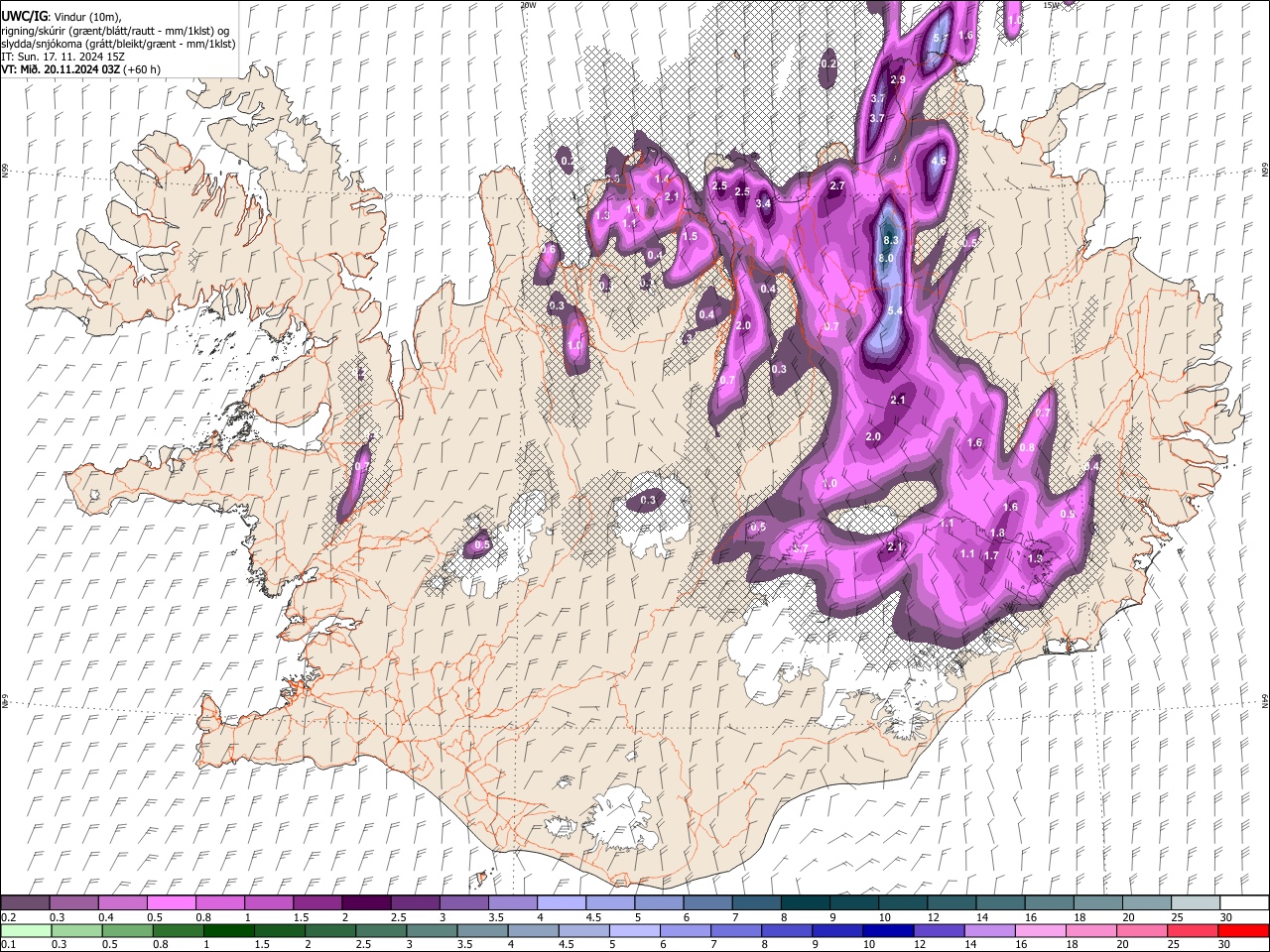This screenshot has width=1270, height=952.
Task: Click the bright pink snowfall swatch at 0.5
Action: pyautogui.click(x=171, y=902)
